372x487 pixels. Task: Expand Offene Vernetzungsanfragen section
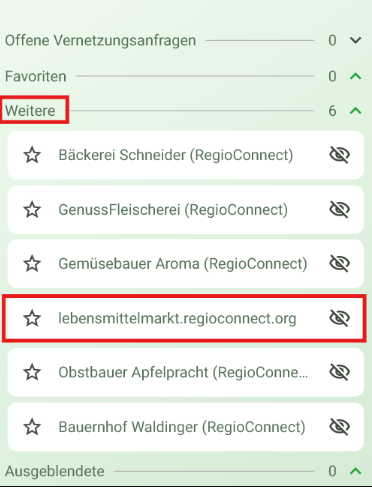(x=356, y=40)
